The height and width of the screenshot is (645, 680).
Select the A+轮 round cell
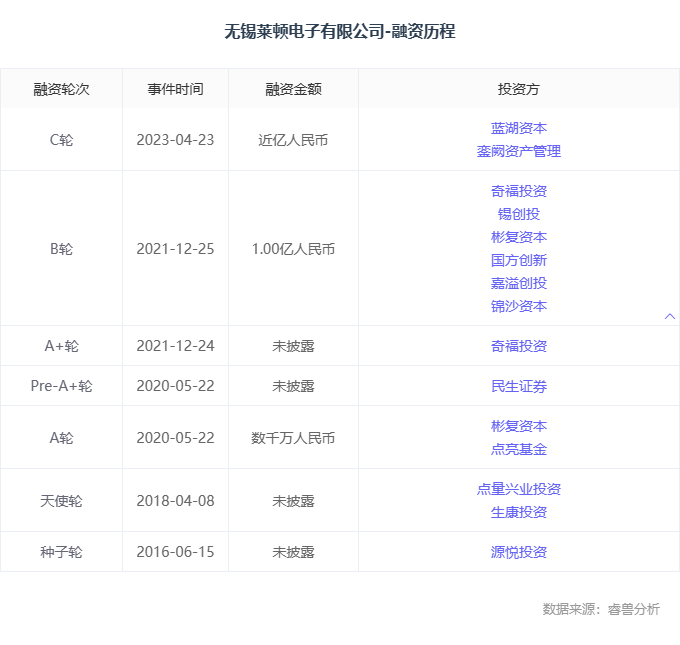coord(62,346)
